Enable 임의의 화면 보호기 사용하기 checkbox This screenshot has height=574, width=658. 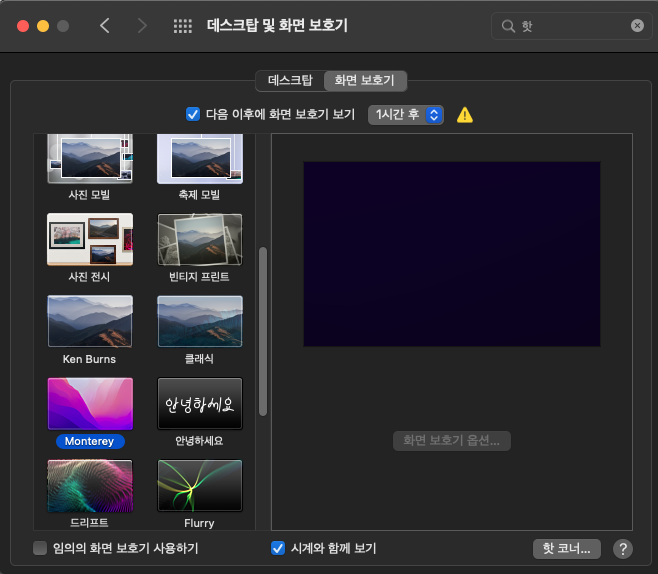(40, 548)
